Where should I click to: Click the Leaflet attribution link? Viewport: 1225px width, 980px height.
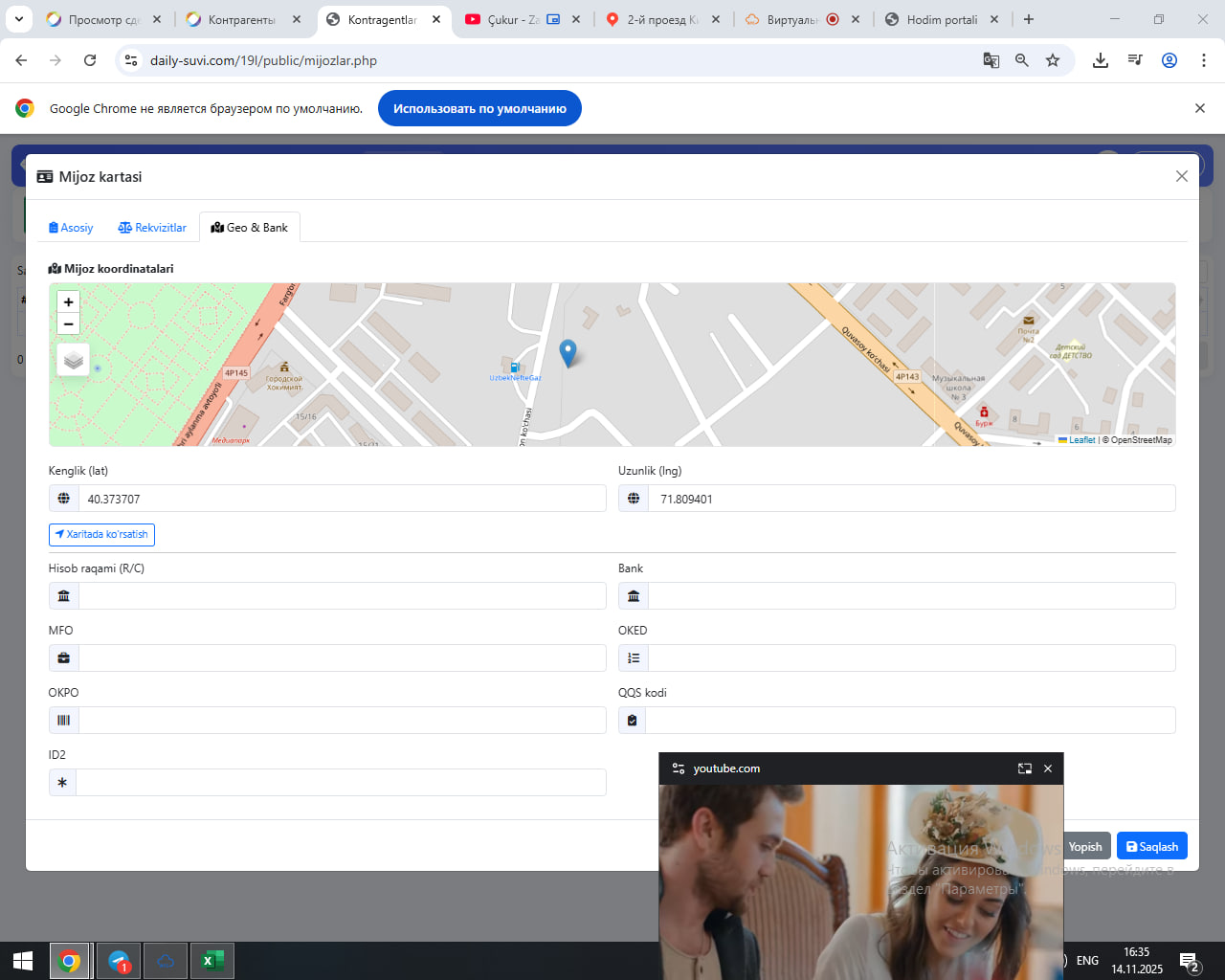click(x=1081, y=440)
